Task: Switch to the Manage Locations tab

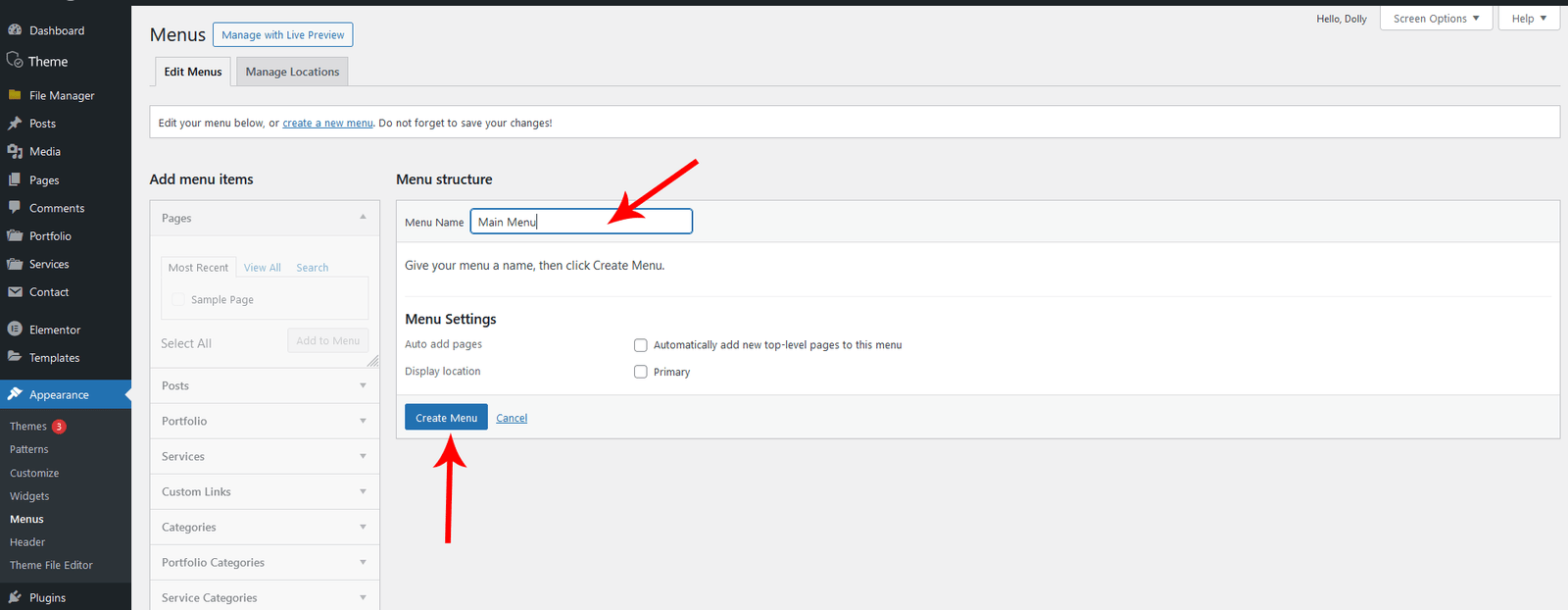Action: (x=292, y=72)
